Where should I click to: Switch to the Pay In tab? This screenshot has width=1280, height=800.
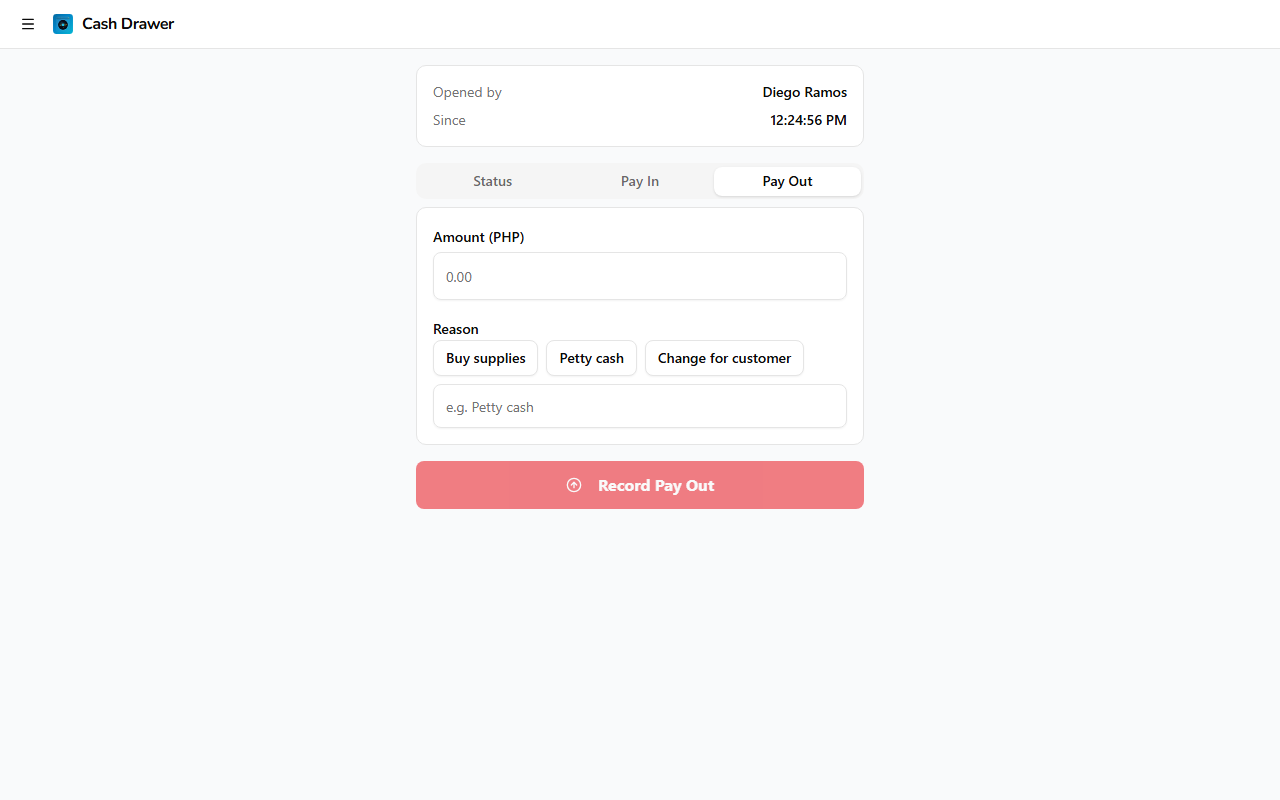coord(640,181)
